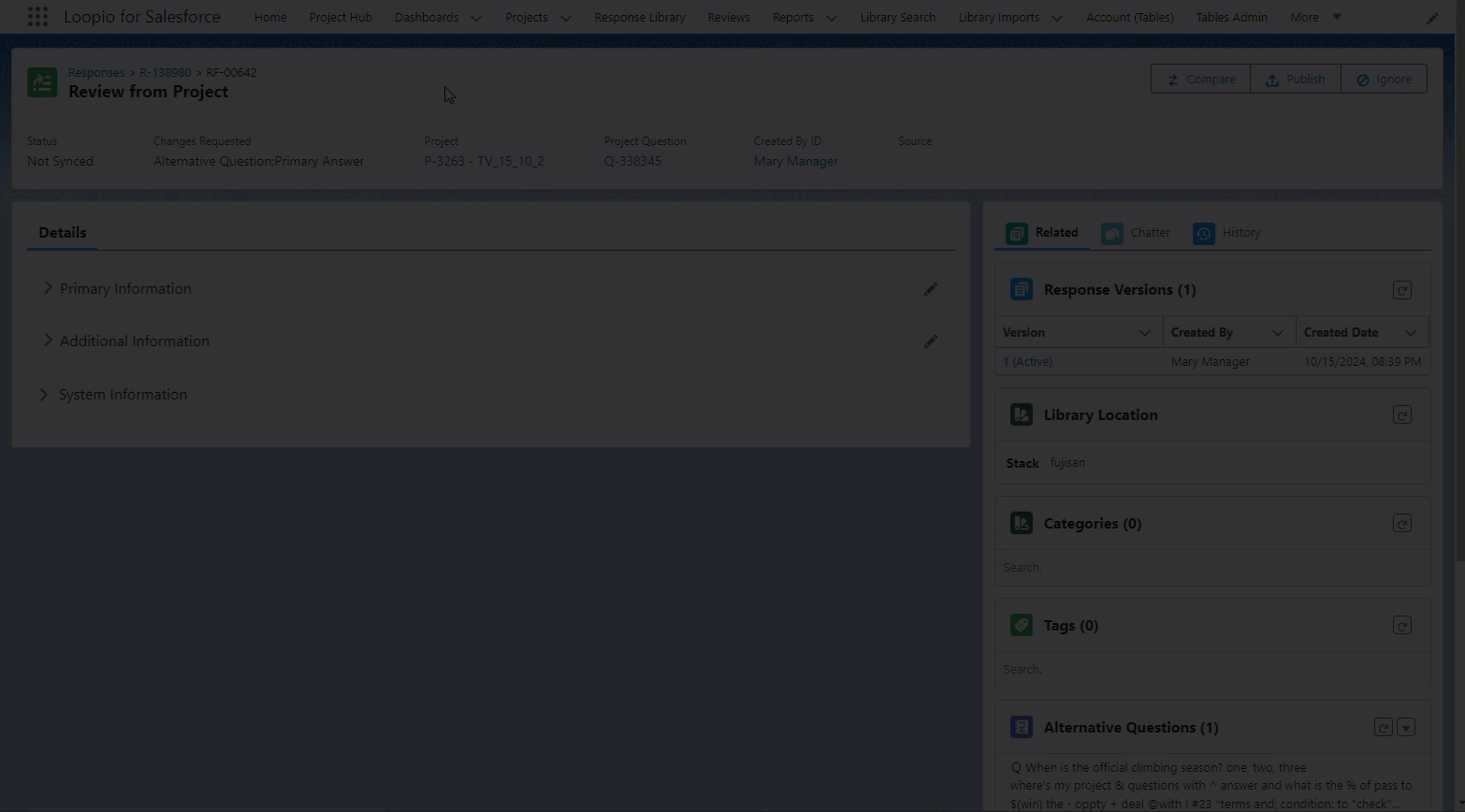Refresh the Categories panel
The image size is (1465, 812).
[1401, 524]
